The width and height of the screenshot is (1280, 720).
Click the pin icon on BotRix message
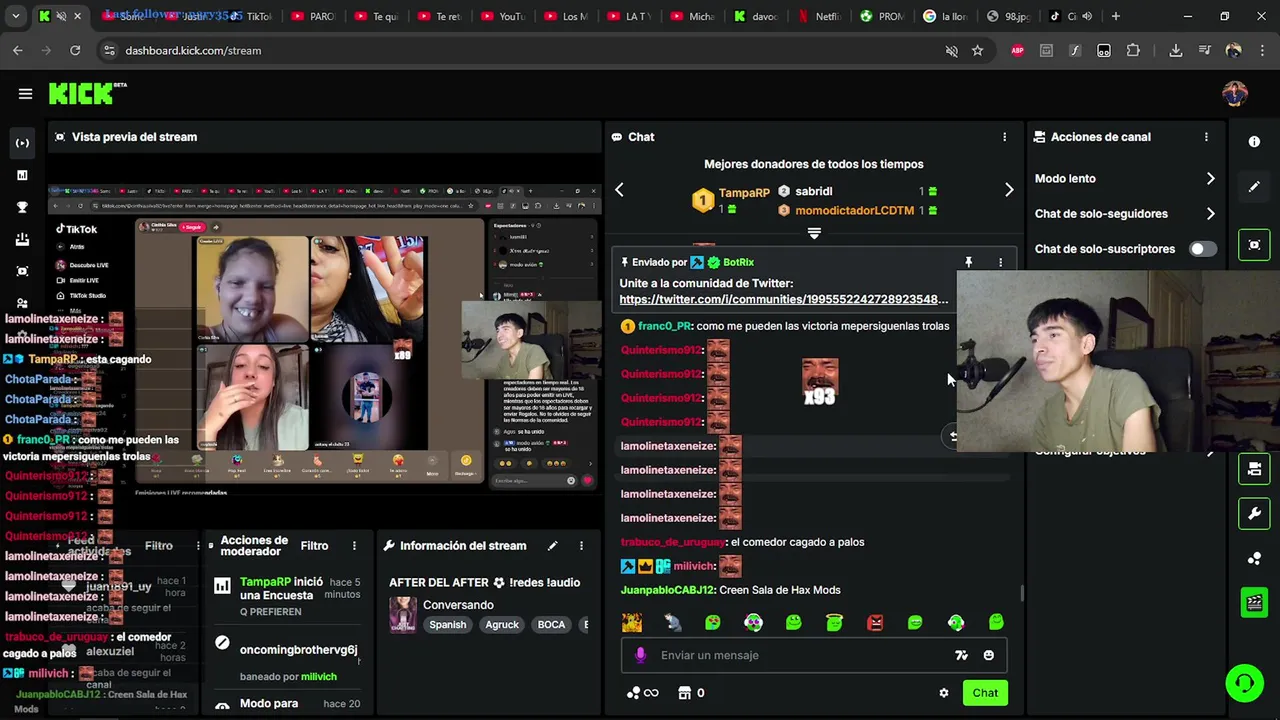click(x=968, y=262)
